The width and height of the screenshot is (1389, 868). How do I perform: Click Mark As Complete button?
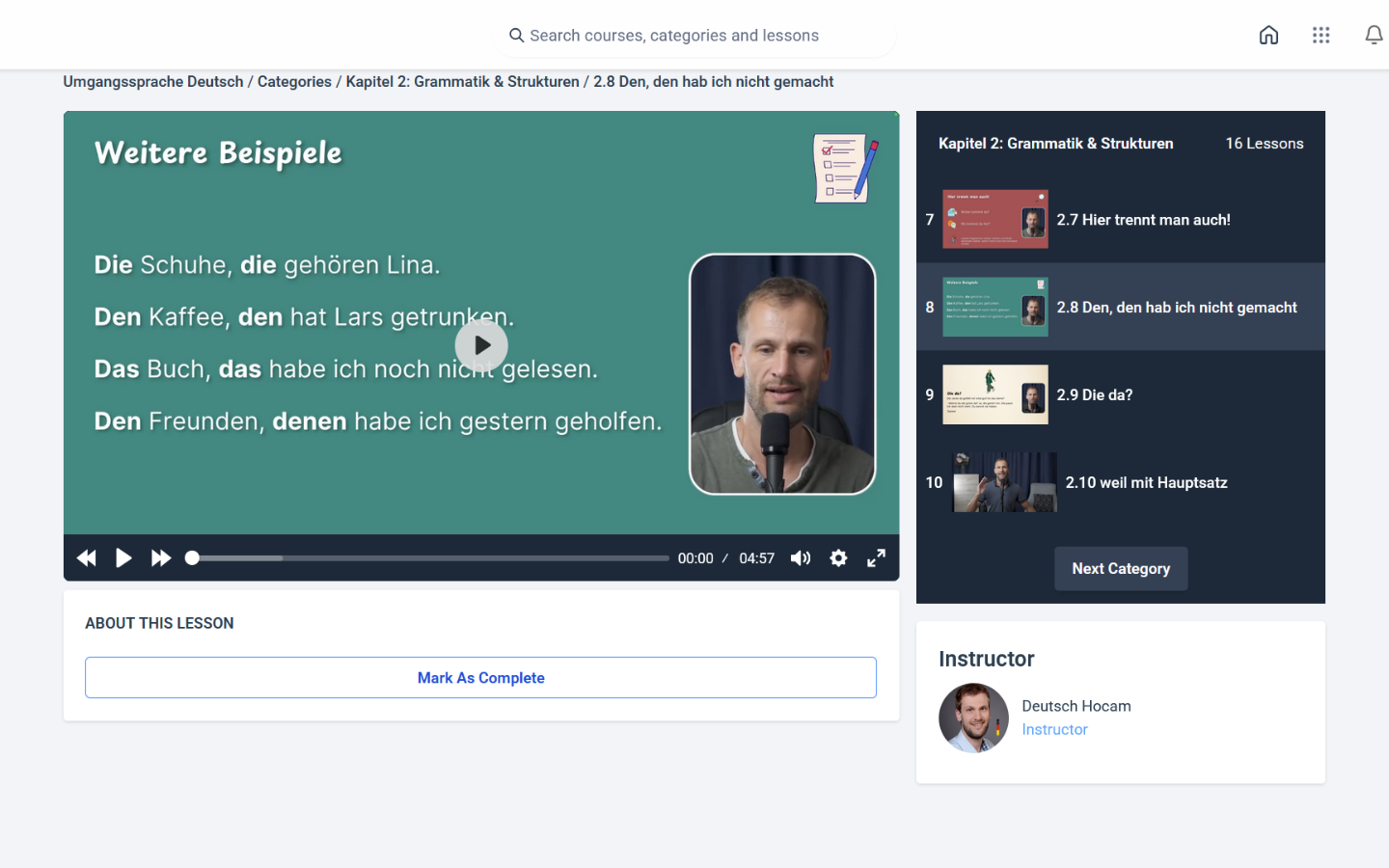(480, 678)
